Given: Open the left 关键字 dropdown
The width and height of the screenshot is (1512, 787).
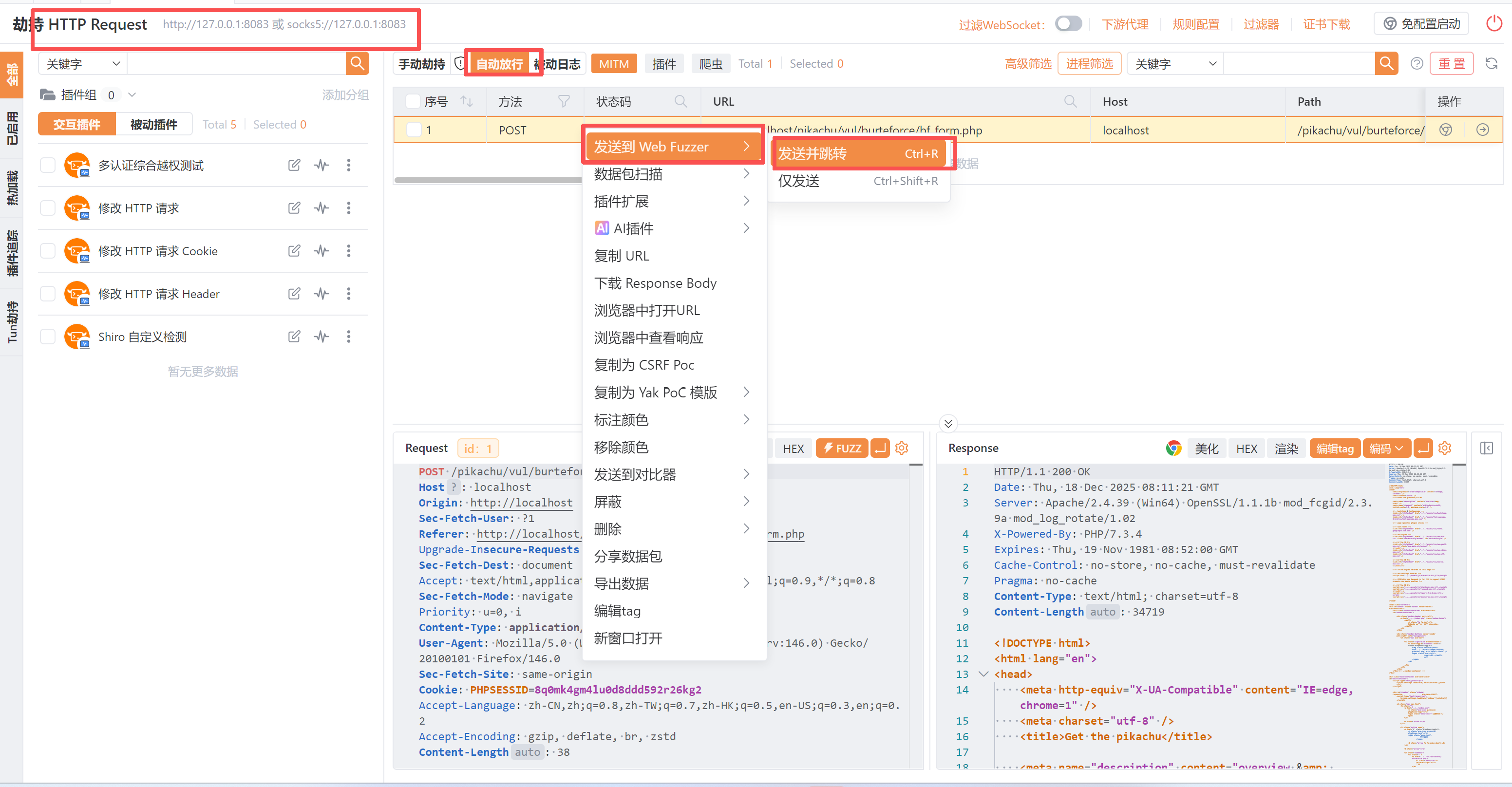Looking at the screenshot, I should (x=83, y=63).
